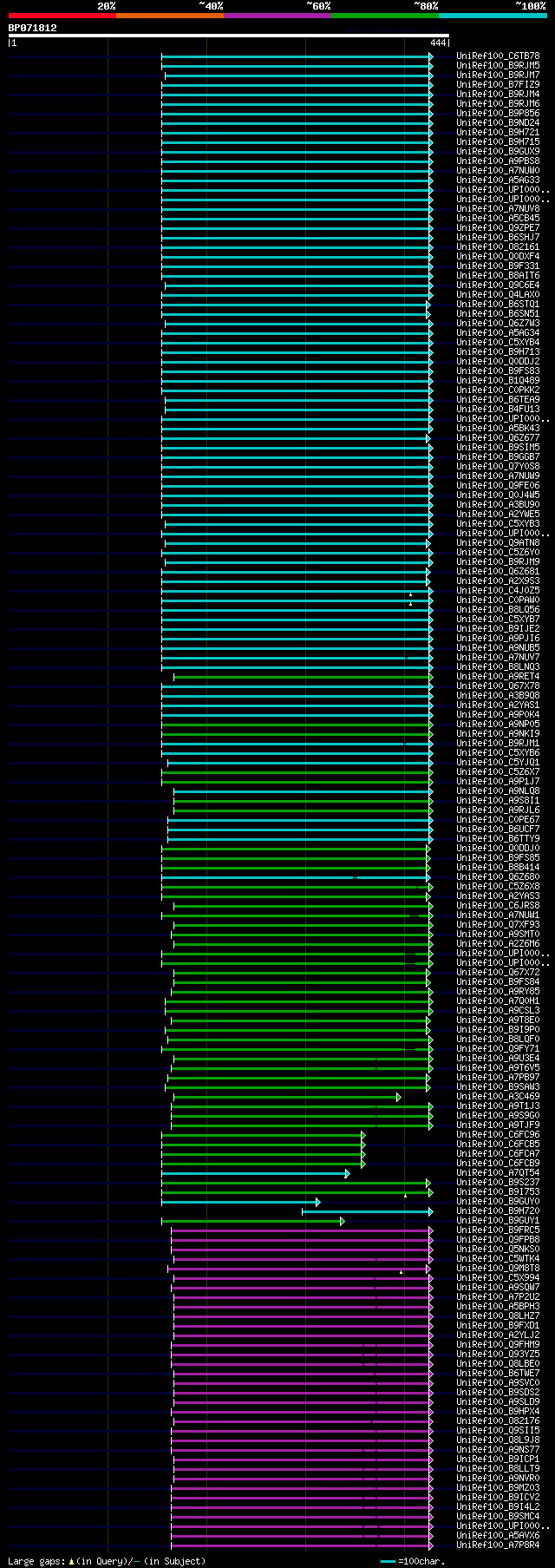Select hit UniRef100_A5BK43
Image resolution: width=555 pixels, height=1568 pixels.
coord(498,429)
